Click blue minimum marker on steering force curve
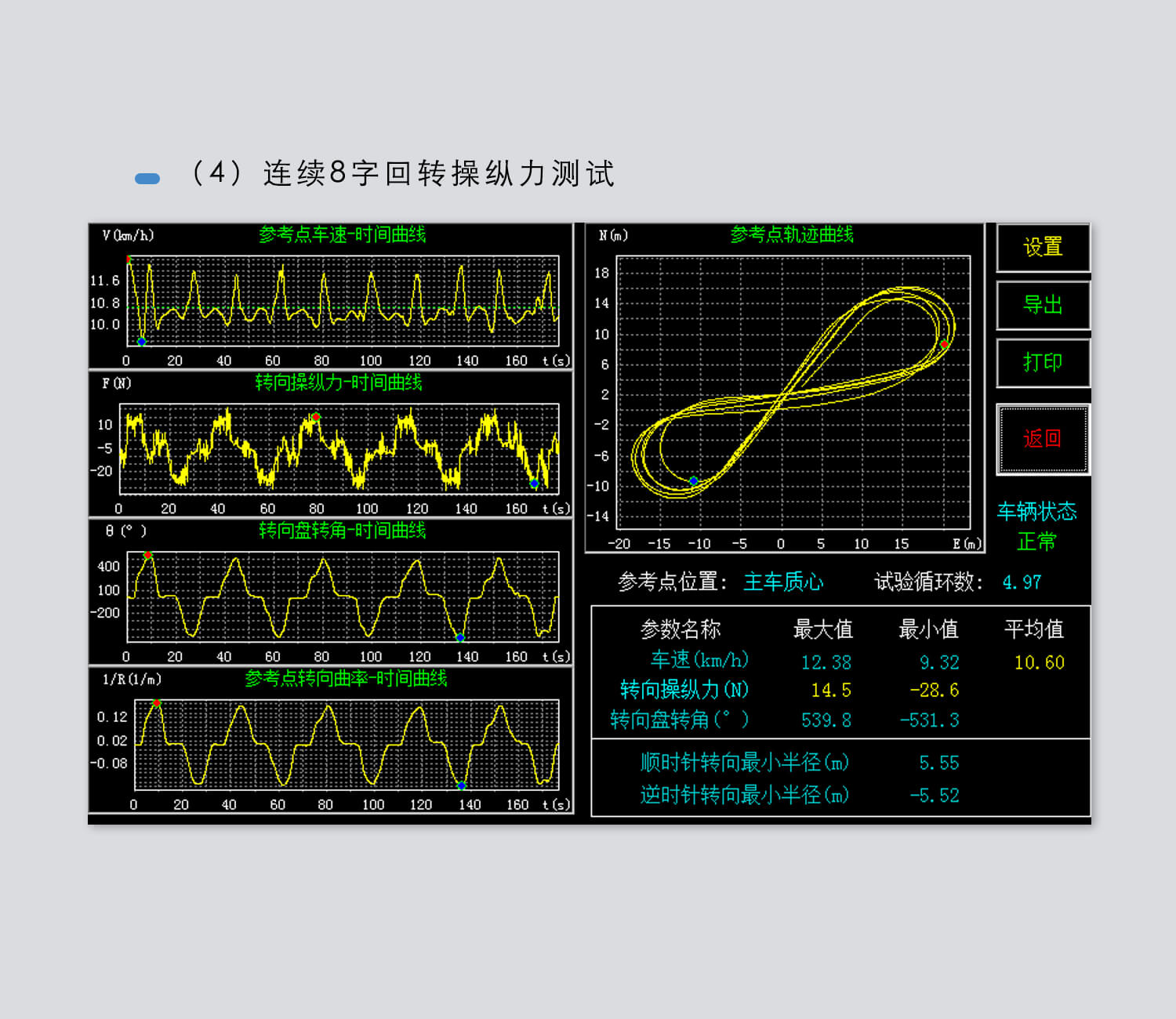Image resolution: width=1176 pixels, height=1019 pixels. point(534,484)
